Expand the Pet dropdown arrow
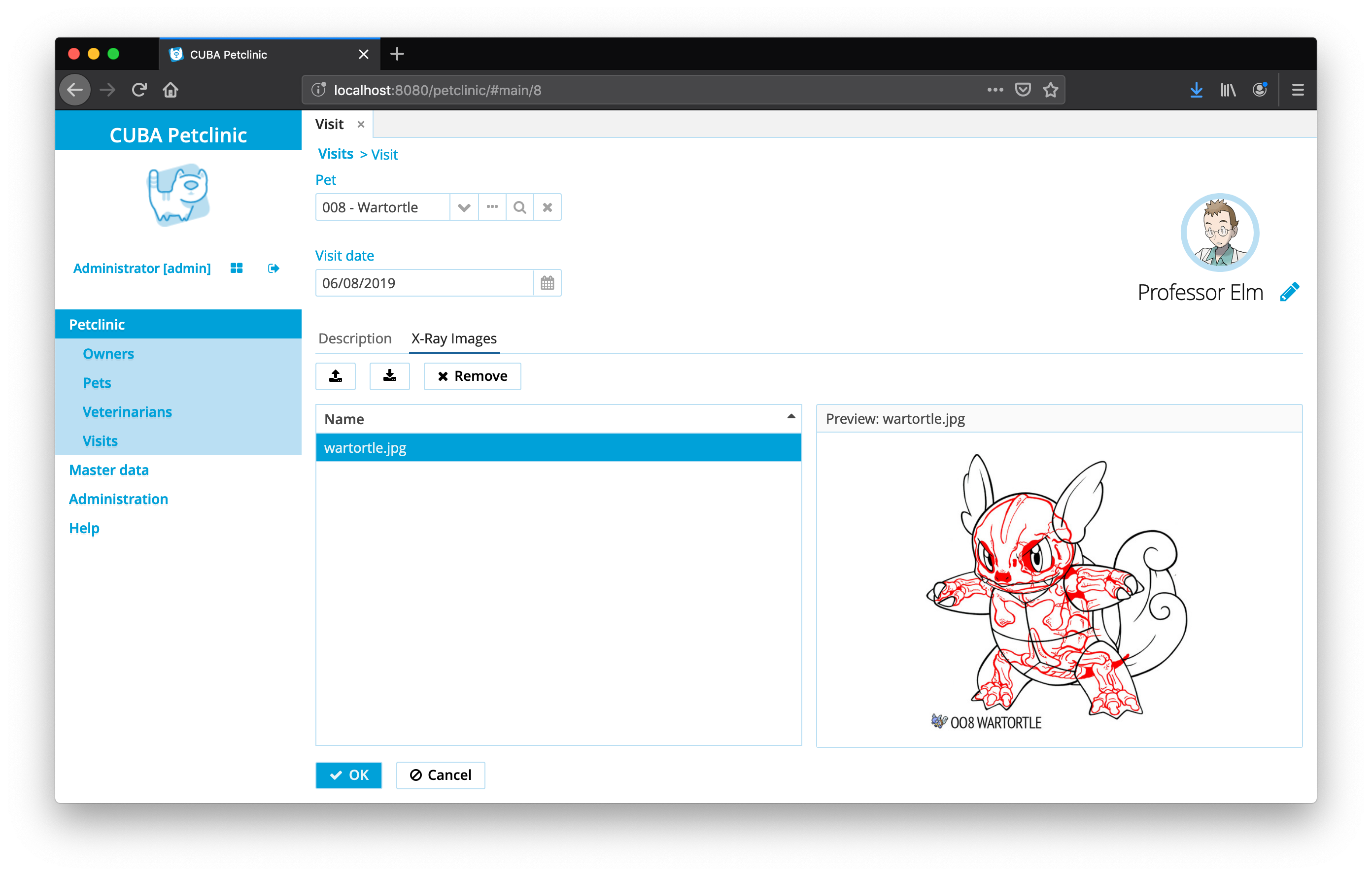 464,207
